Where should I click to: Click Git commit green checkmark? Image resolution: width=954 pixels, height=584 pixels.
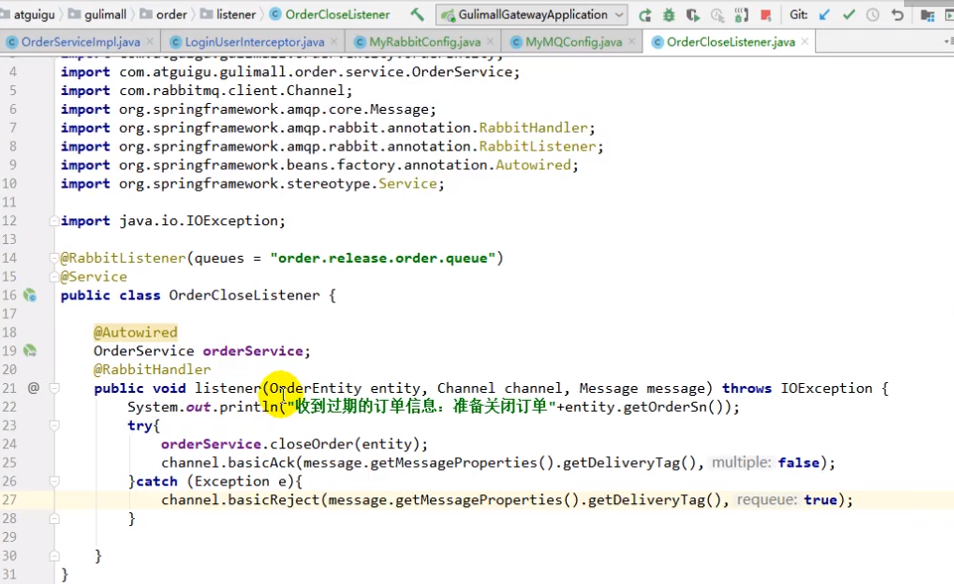point(848,15)
